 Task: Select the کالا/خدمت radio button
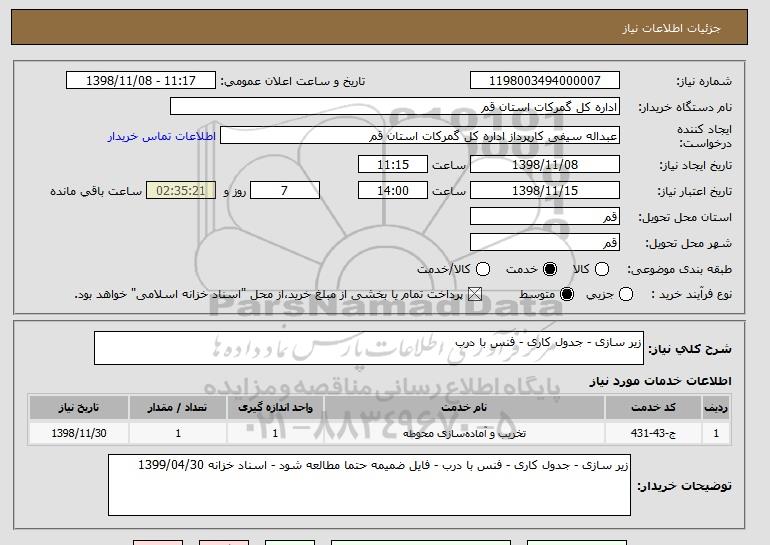click(483, 269)
